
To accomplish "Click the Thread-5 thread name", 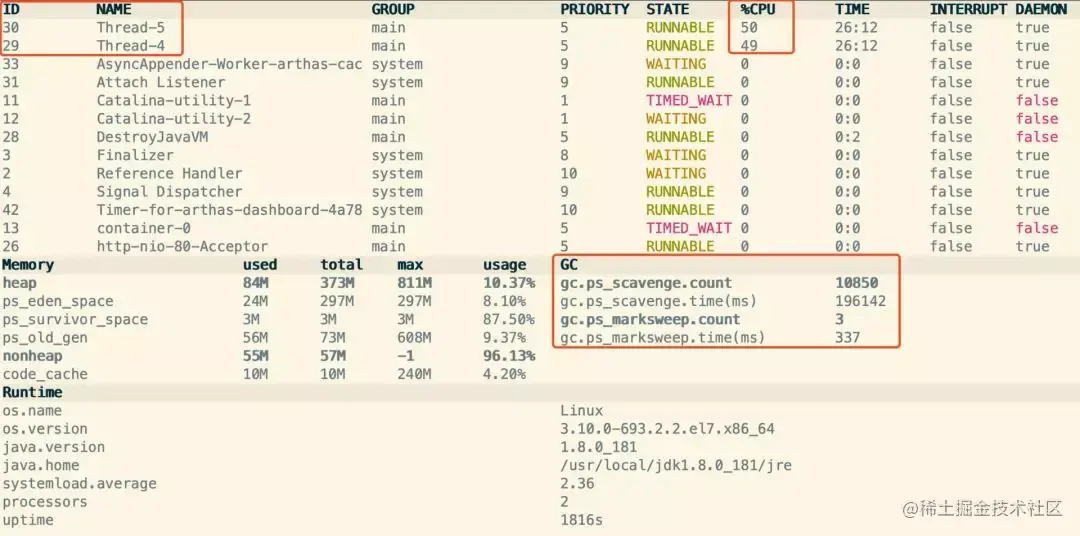I will 131,28.
